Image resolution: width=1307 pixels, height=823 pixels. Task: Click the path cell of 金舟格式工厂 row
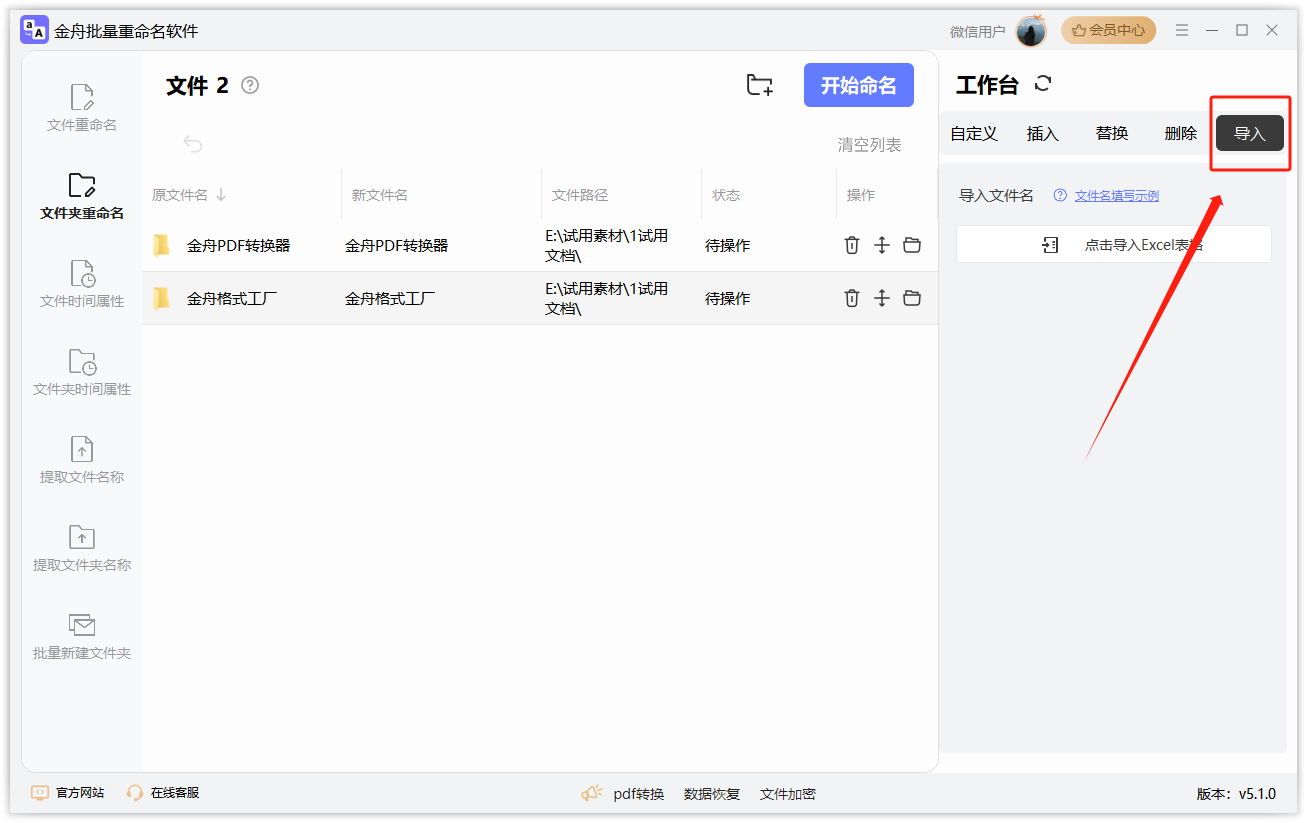(607, 298)
